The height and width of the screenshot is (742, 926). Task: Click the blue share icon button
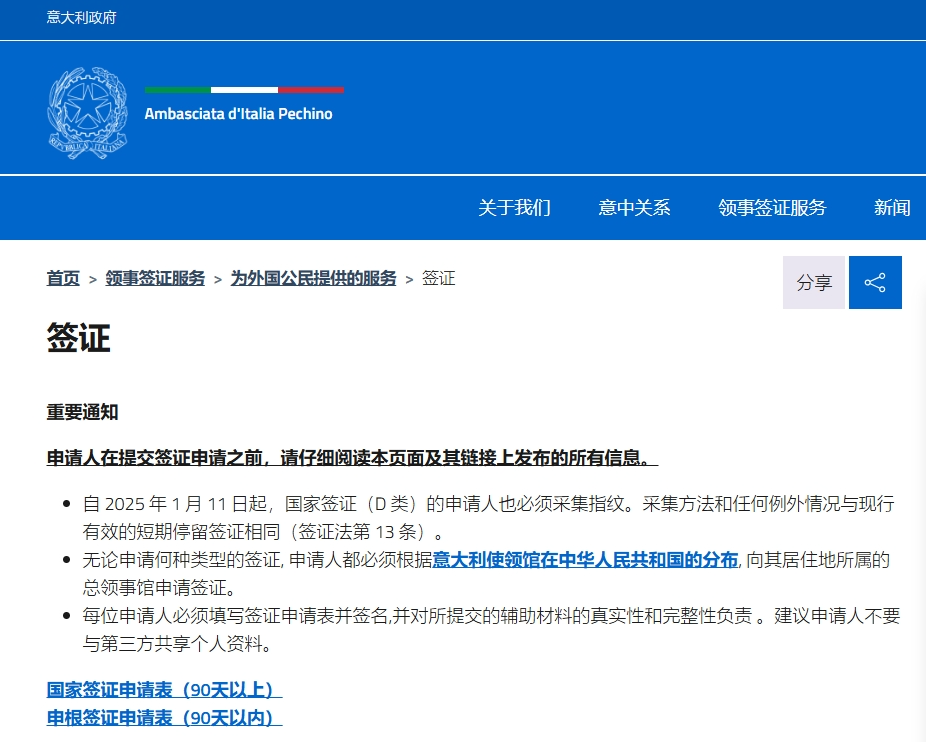point(875,283)
